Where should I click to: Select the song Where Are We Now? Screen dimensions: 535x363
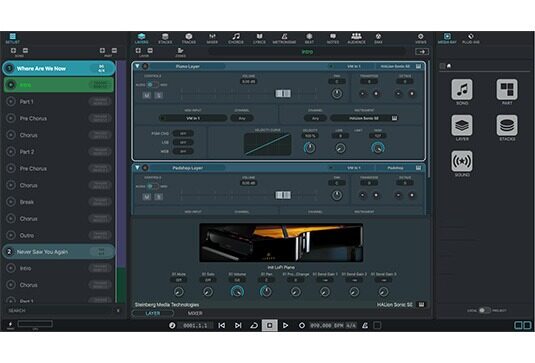[59, 69]
